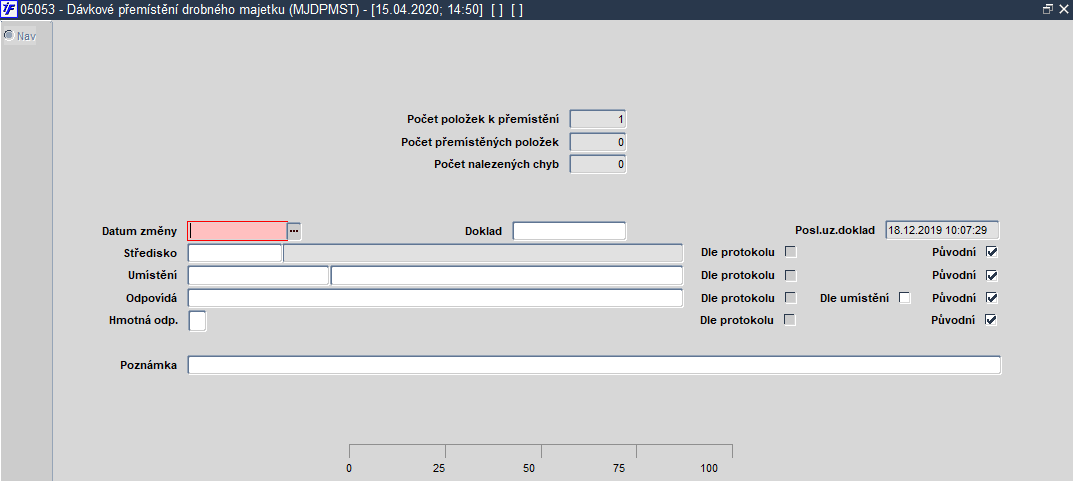Viewport: 1073px width, 481px height.
Task: Click the Počet přemístěných položek value
Action: (x=598, y=142)
